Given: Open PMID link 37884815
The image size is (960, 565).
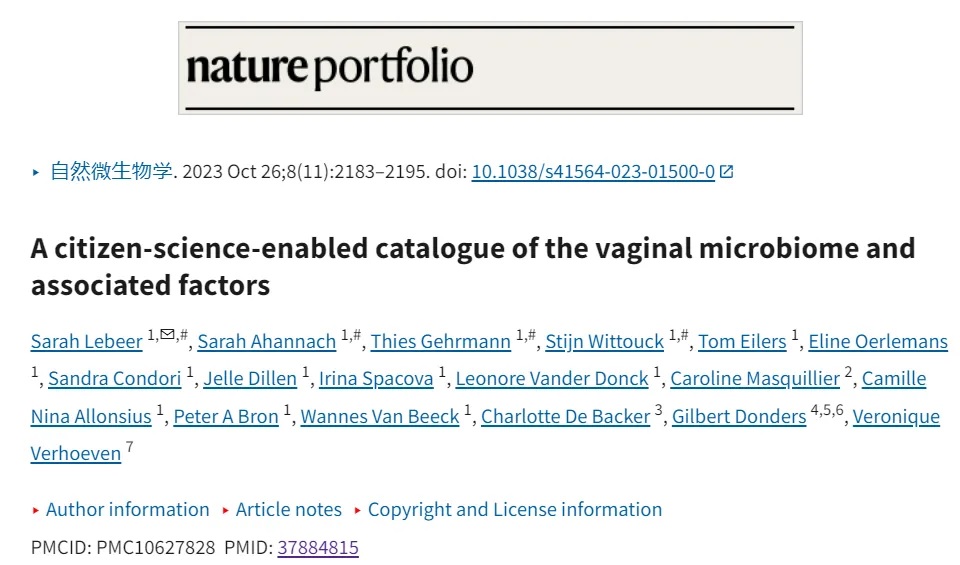Looking at the screenshot, I should pos(318,547).
